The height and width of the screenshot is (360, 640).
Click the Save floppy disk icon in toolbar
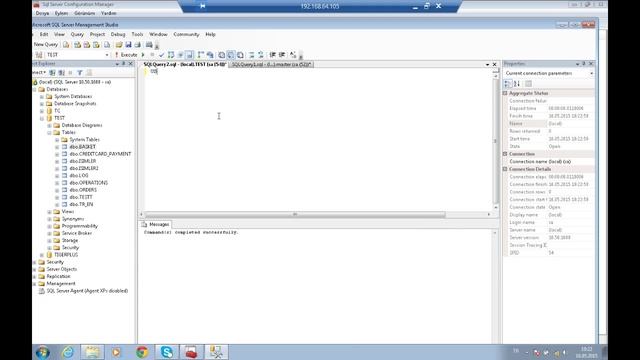128,44
